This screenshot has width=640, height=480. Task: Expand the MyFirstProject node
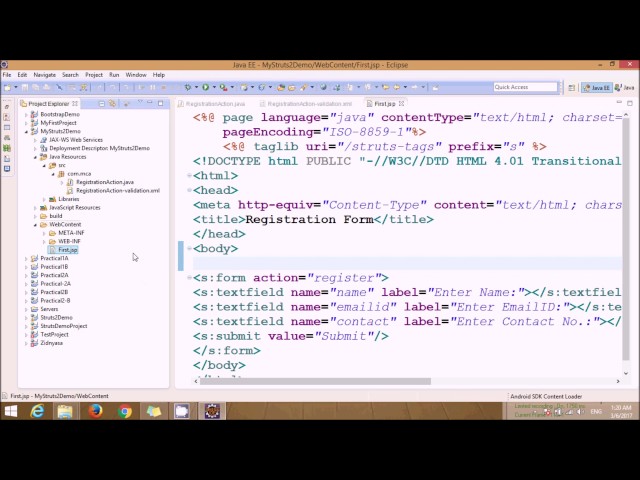click(26, 123)
